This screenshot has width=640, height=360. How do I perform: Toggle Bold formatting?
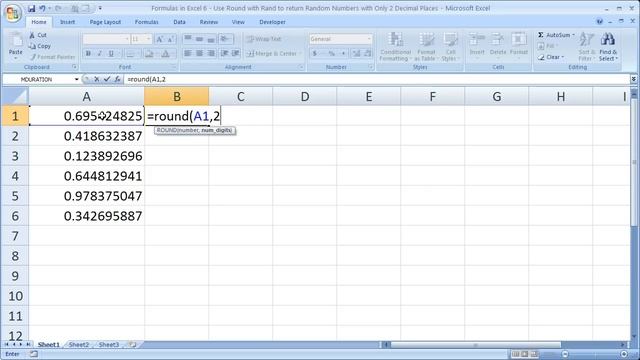88,53
